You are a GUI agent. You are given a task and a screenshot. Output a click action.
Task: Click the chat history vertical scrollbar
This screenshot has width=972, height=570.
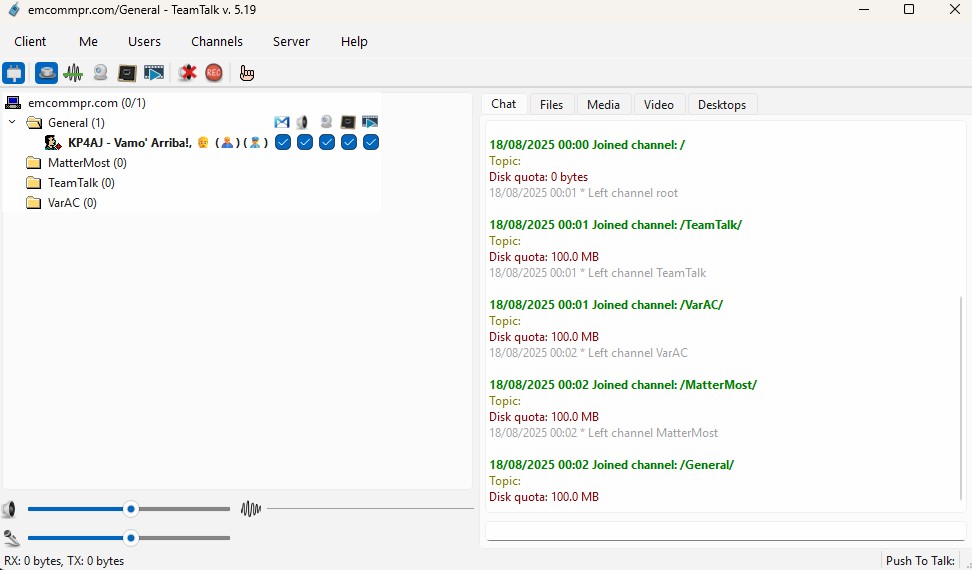[x=961, y=397]
